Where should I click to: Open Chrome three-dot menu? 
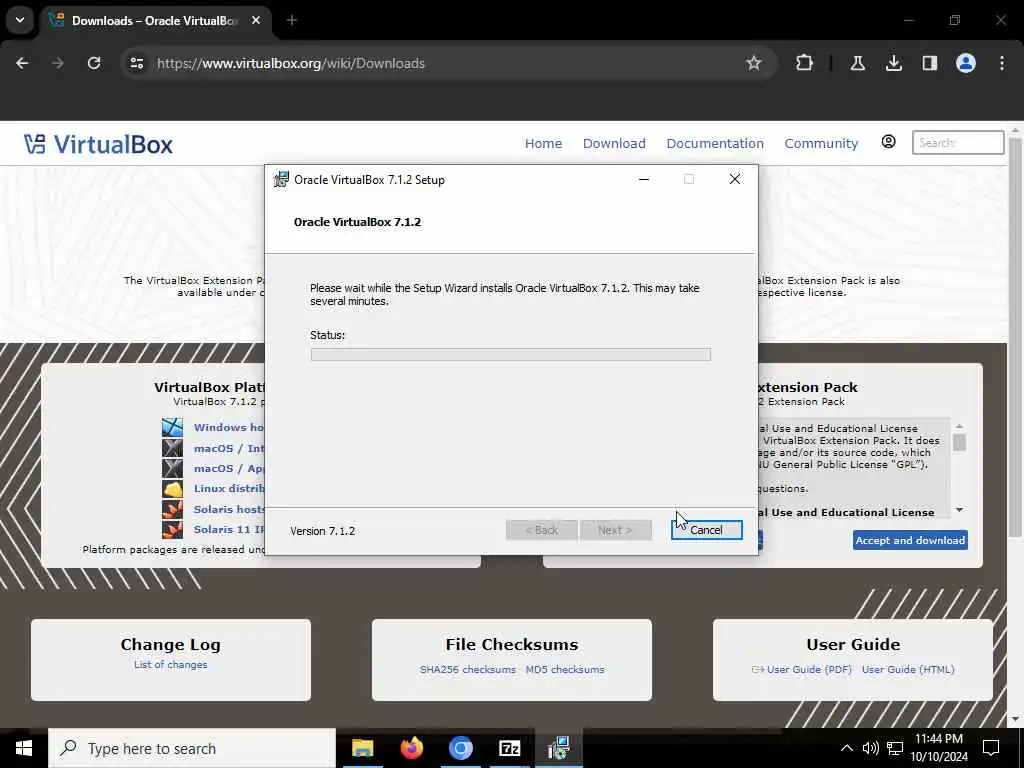pyautogui.click(x=1002, y=63)
